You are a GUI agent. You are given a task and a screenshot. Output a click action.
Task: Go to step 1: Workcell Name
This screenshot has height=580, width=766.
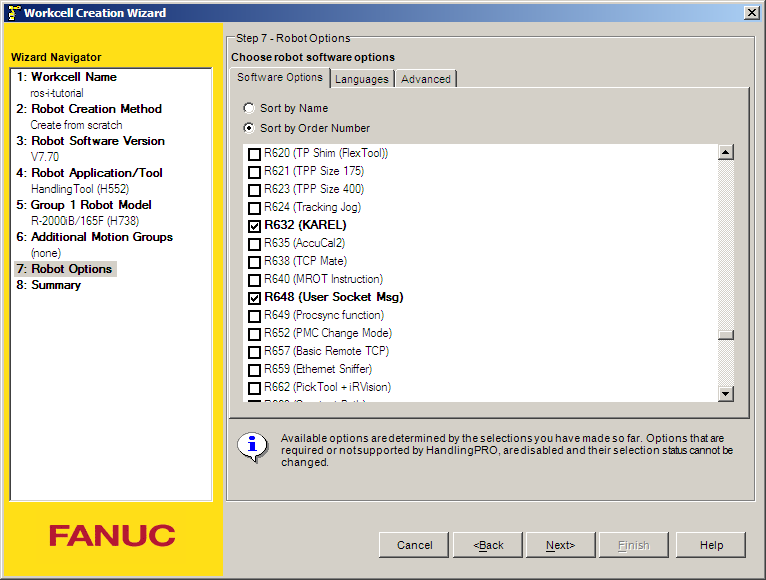pyautogui.click(x=66, y=77)
